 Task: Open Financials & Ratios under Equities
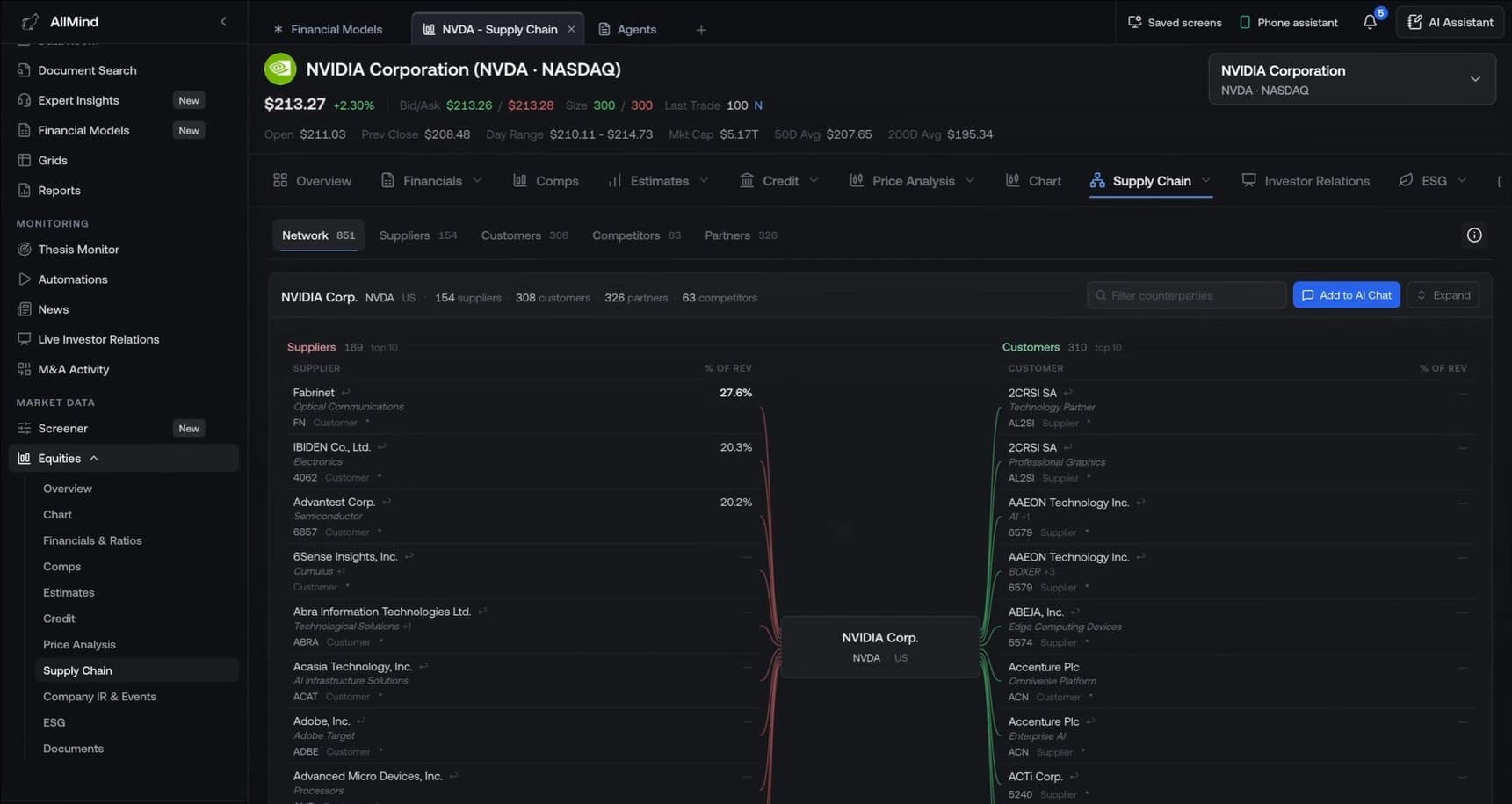click(x=92, y=540)
